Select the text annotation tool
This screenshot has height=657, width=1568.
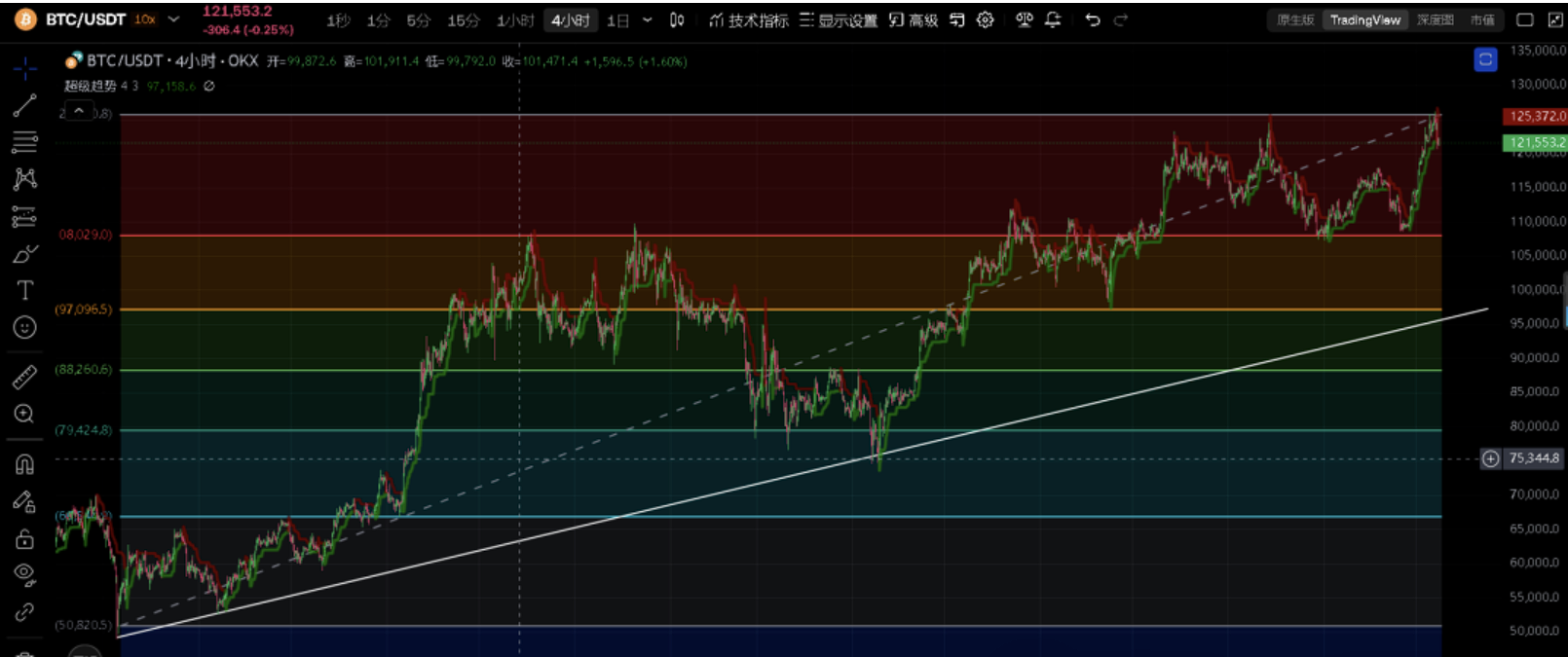pos(24,290)
